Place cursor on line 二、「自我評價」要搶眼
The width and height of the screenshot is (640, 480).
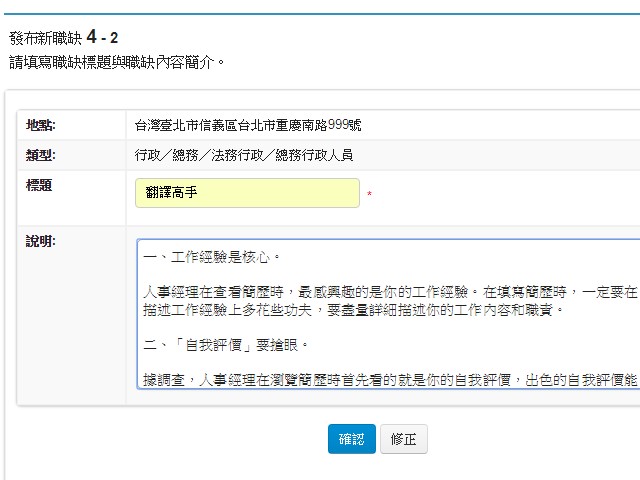[226, 345]
